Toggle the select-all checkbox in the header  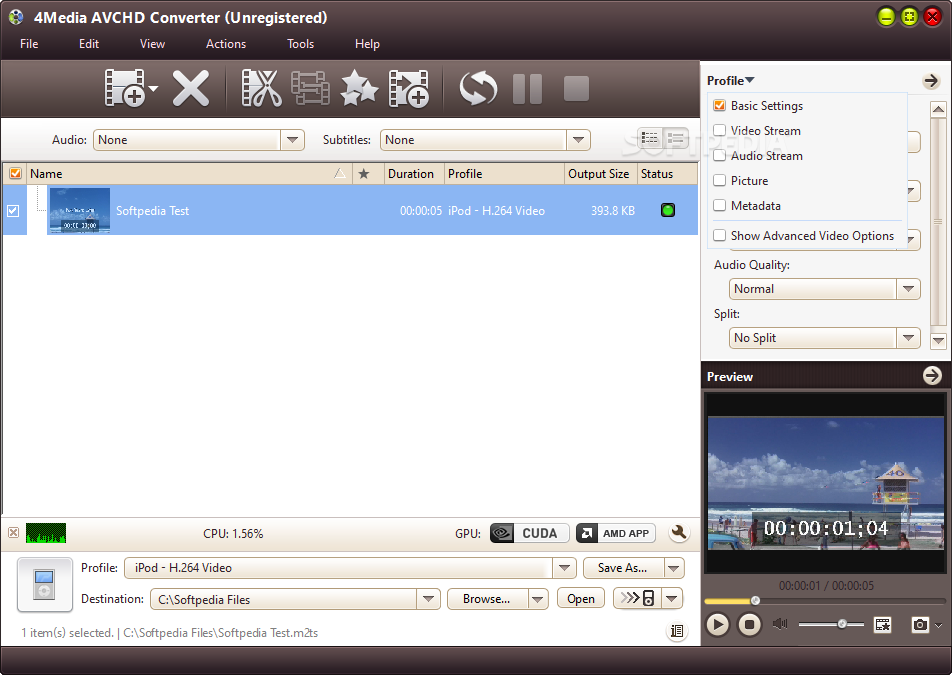pos(15,174)
